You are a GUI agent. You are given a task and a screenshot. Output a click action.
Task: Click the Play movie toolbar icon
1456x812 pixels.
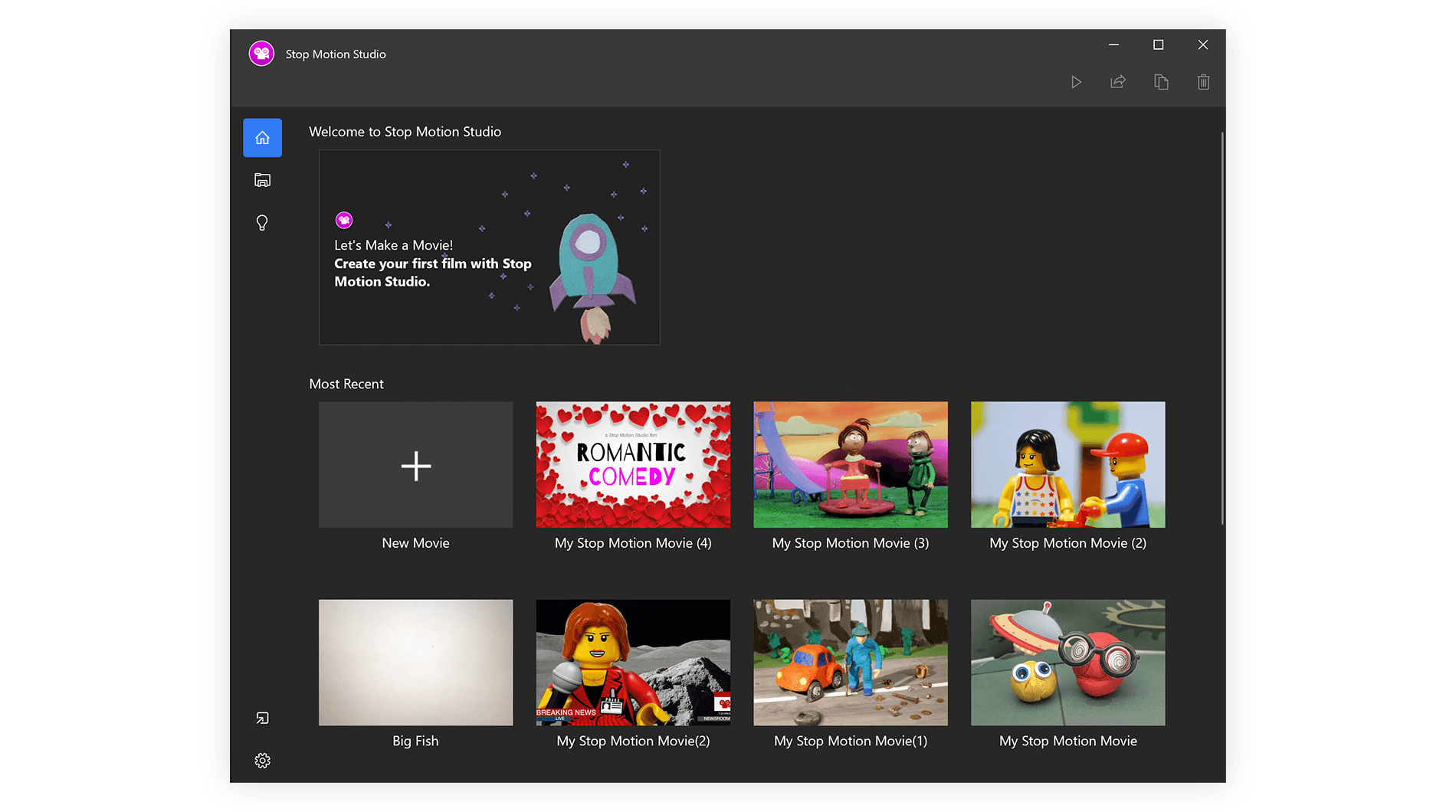coord(1076,82)
